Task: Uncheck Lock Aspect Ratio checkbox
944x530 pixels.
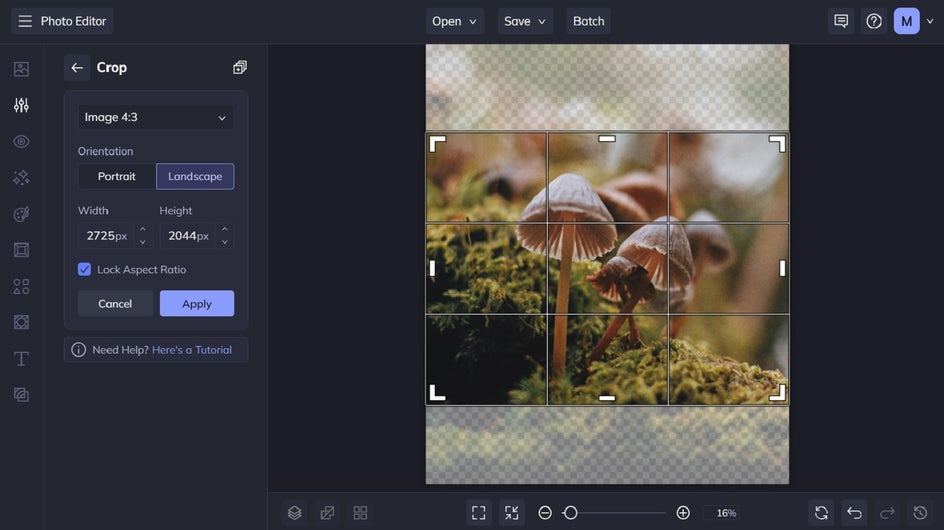Action: 85,270
